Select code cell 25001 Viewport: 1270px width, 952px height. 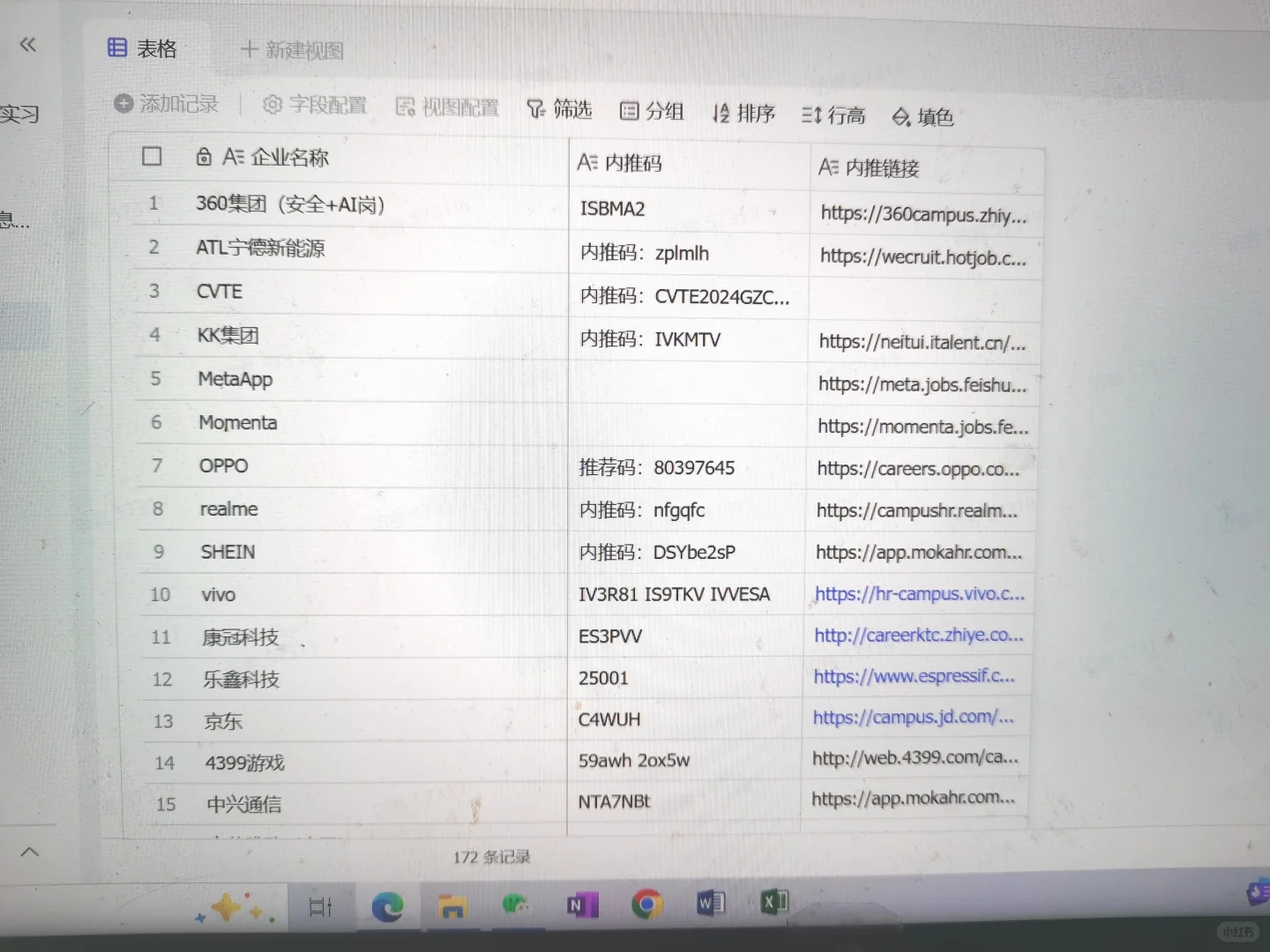pos(603,678)
